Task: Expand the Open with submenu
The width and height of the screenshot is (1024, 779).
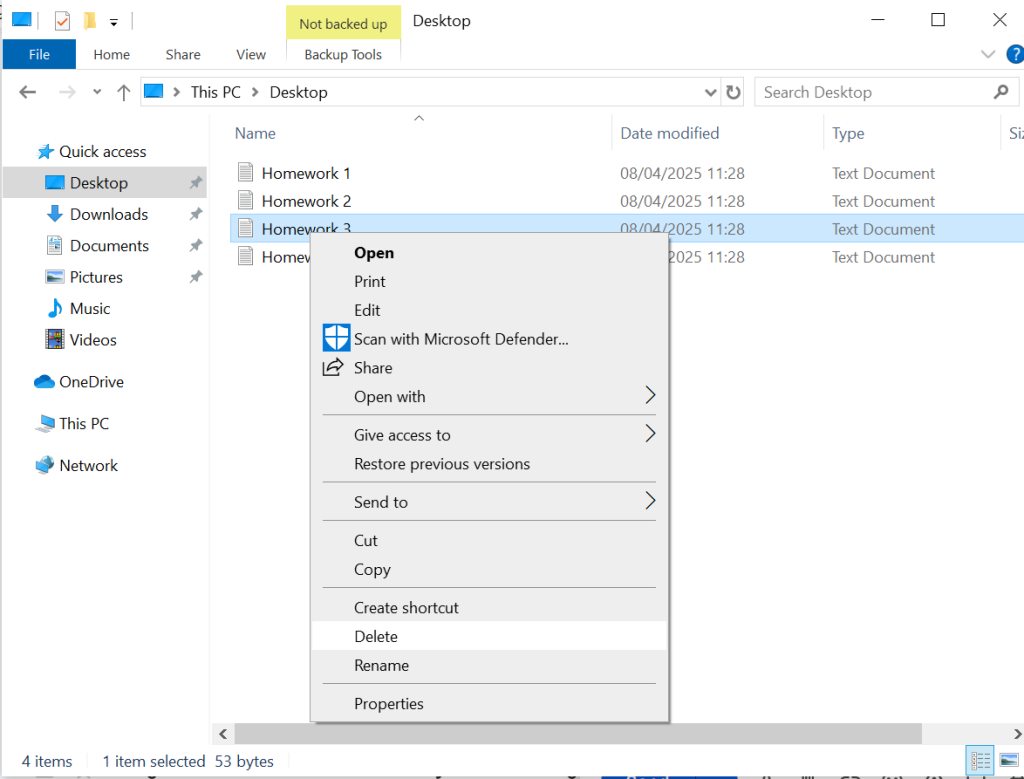Action: [x=649, y=396]
